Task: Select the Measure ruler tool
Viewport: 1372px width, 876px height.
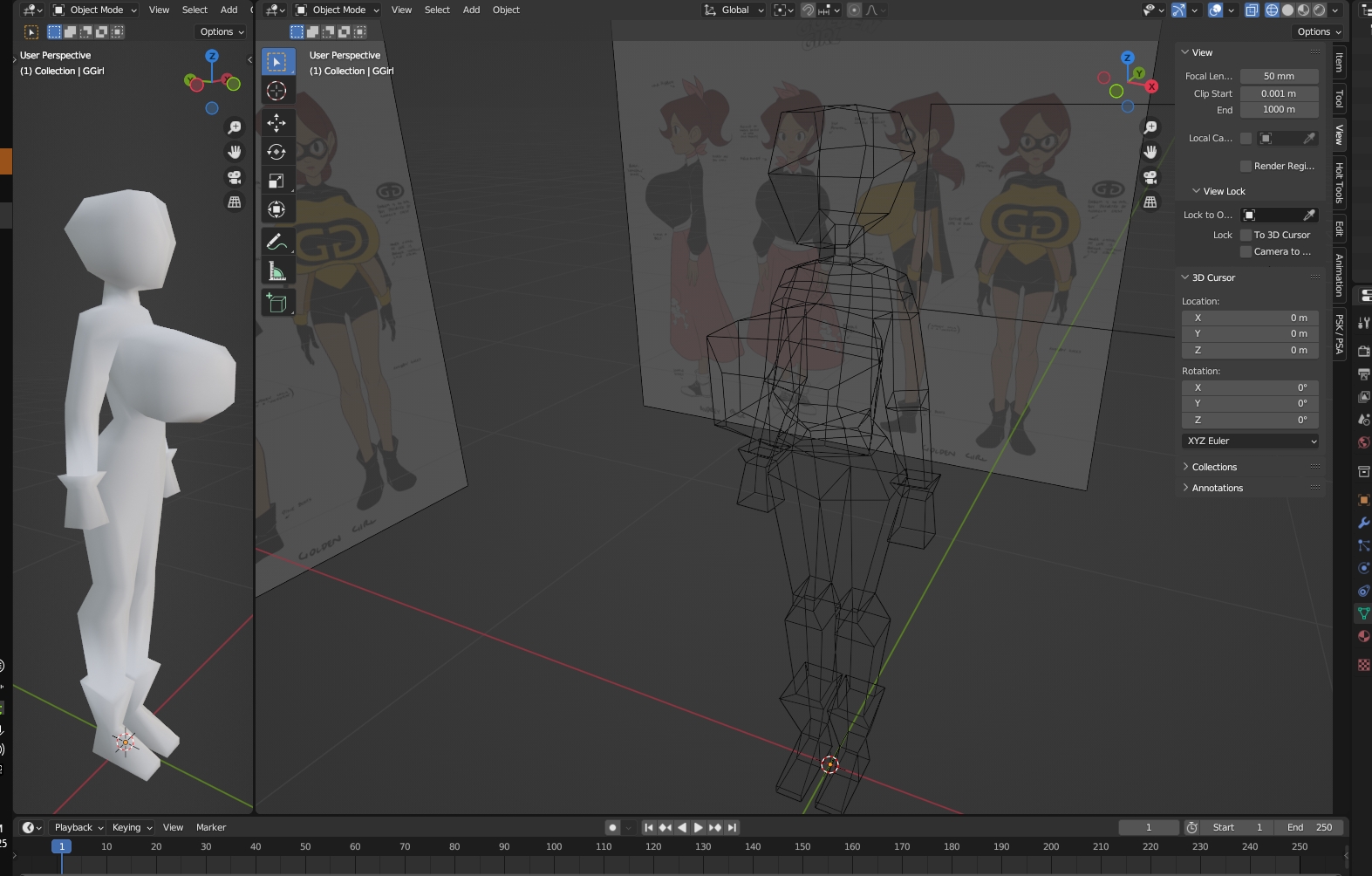Action: tap(276, 271)
